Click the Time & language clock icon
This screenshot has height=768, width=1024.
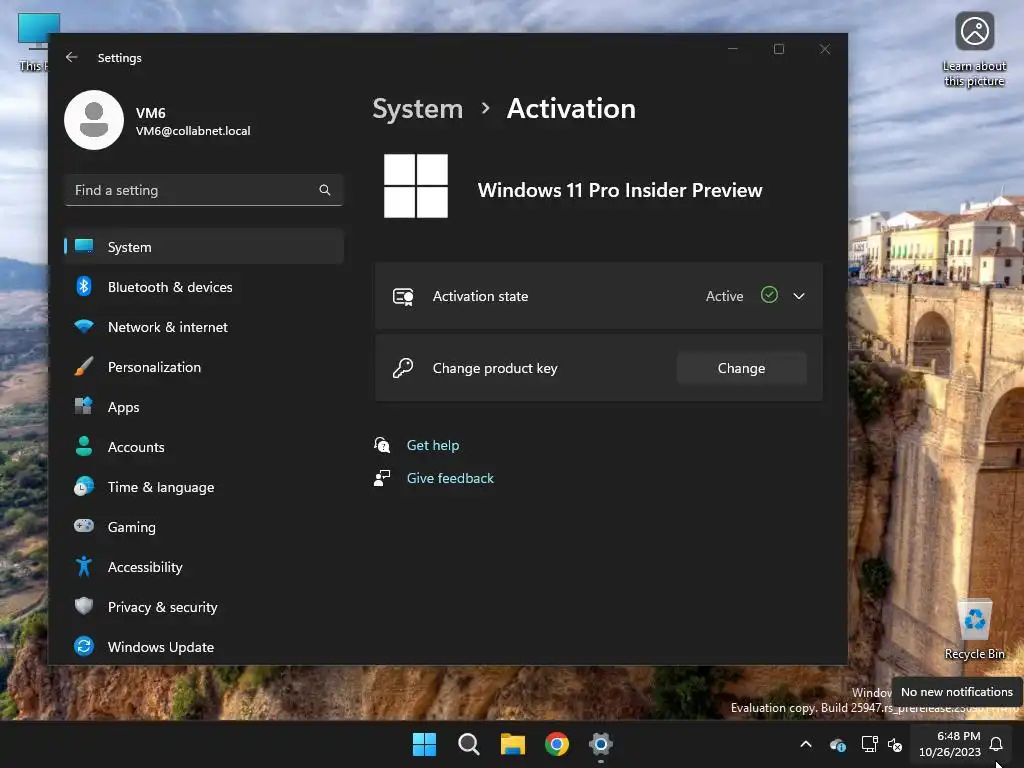[84, 487]
